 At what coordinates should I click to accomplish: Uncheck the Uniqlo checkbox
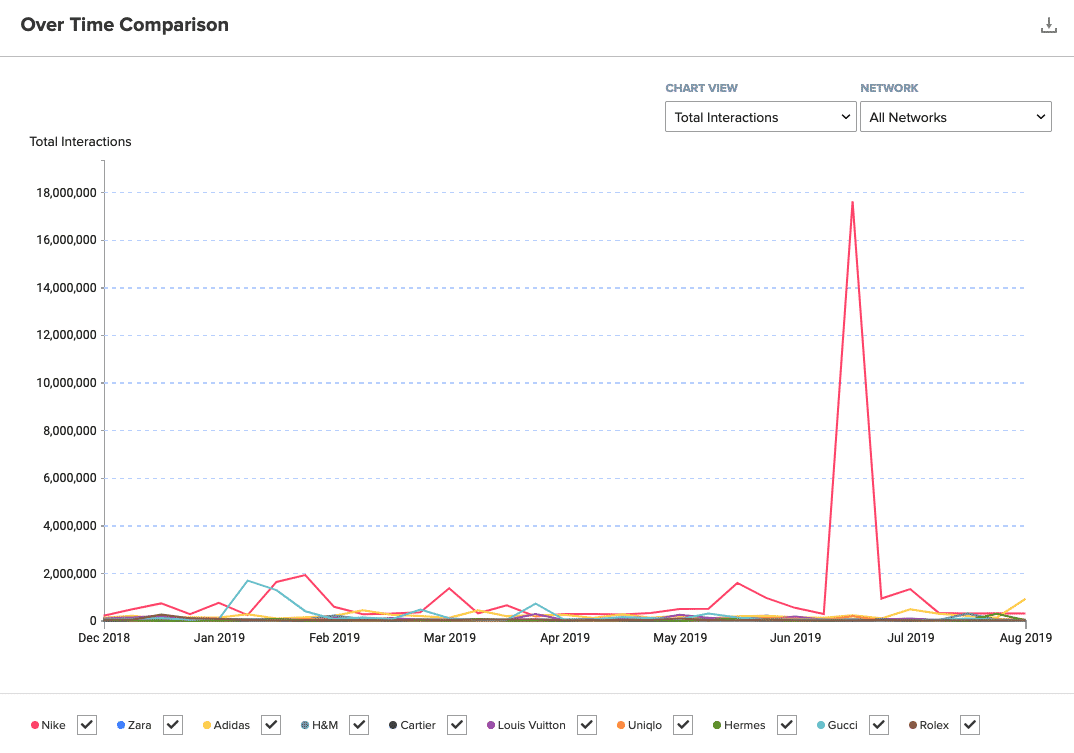tap(683, 725)
